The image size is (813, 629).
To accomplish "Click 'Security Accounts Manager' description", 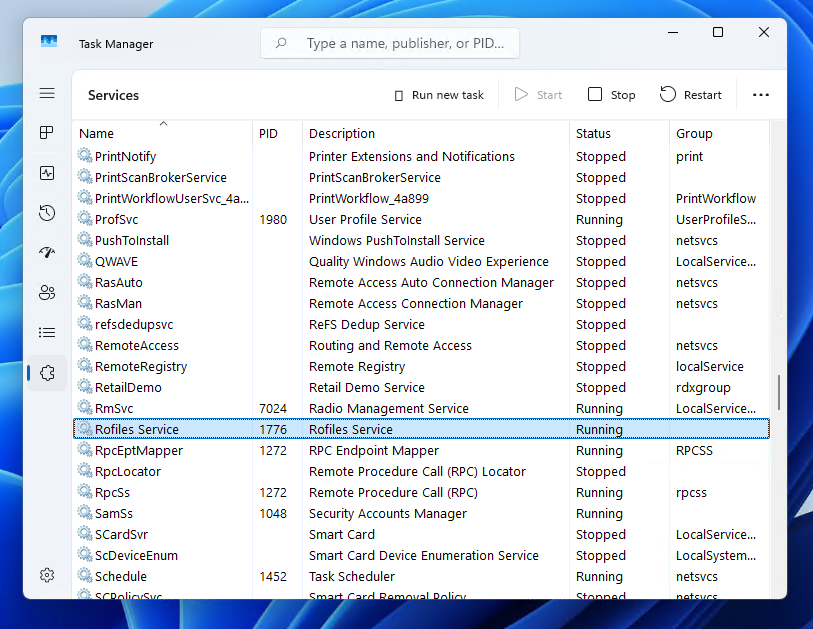I will coord(388,514).
